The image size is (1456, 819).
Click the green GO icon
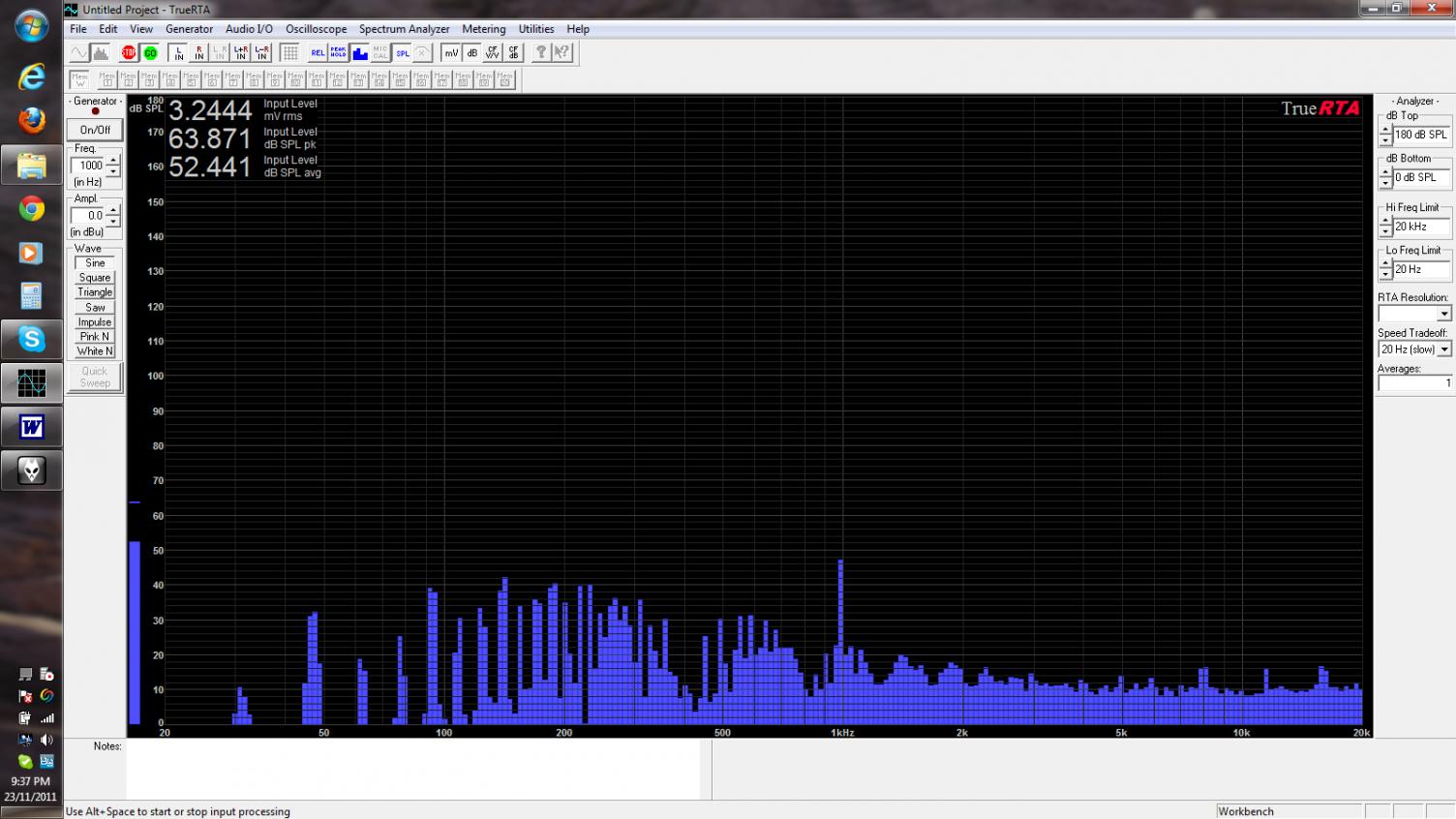[150, 52]
